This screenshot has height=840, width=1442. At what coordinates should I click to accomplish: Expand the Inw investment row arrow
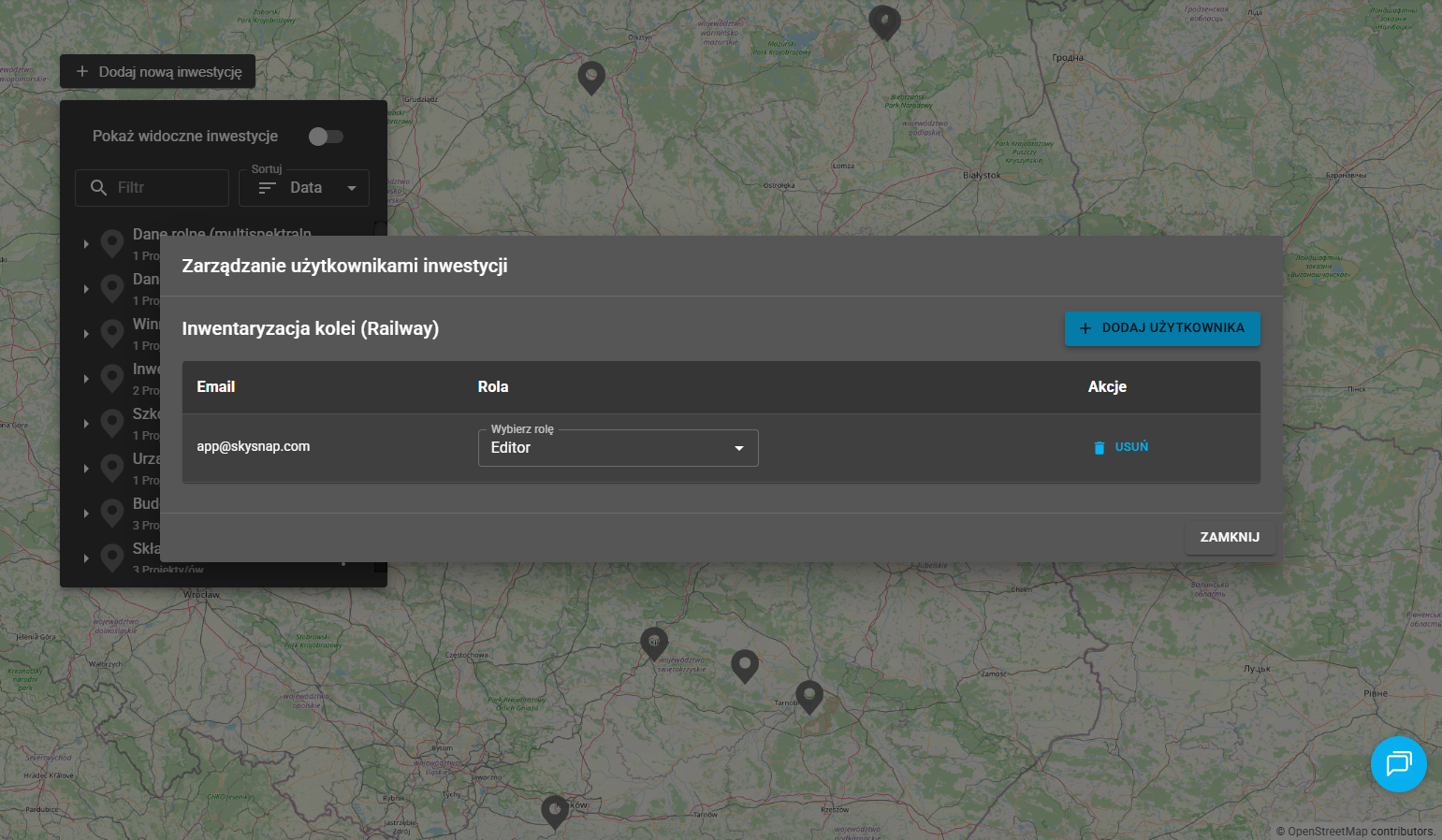(86, 379)
